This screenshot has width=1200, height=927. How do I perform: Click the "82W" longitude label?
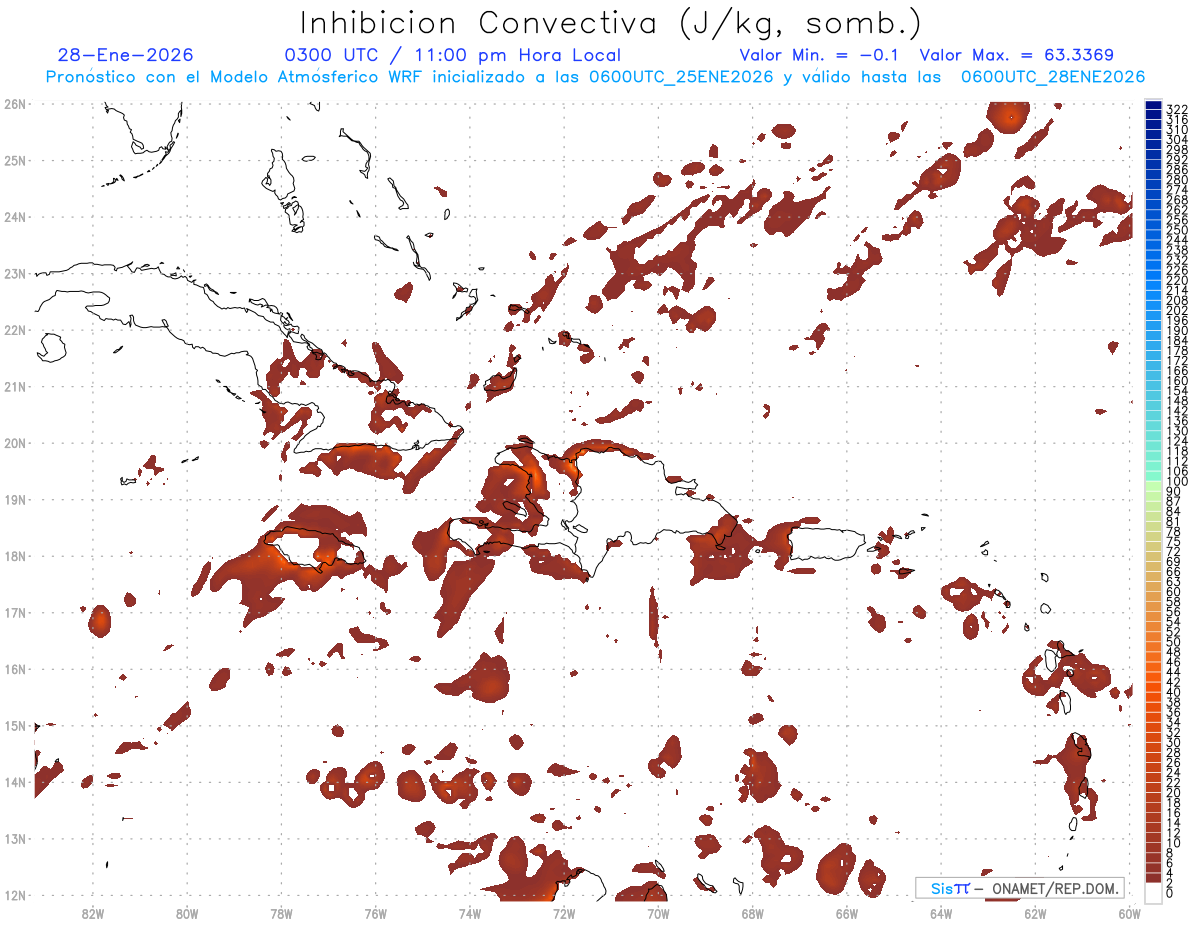[93, 913]
